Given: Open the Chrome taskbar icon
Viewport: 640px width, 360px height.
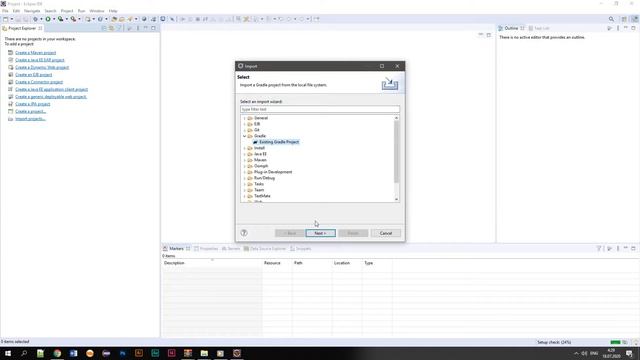Looking at the screenshot, I should point(57,353).
